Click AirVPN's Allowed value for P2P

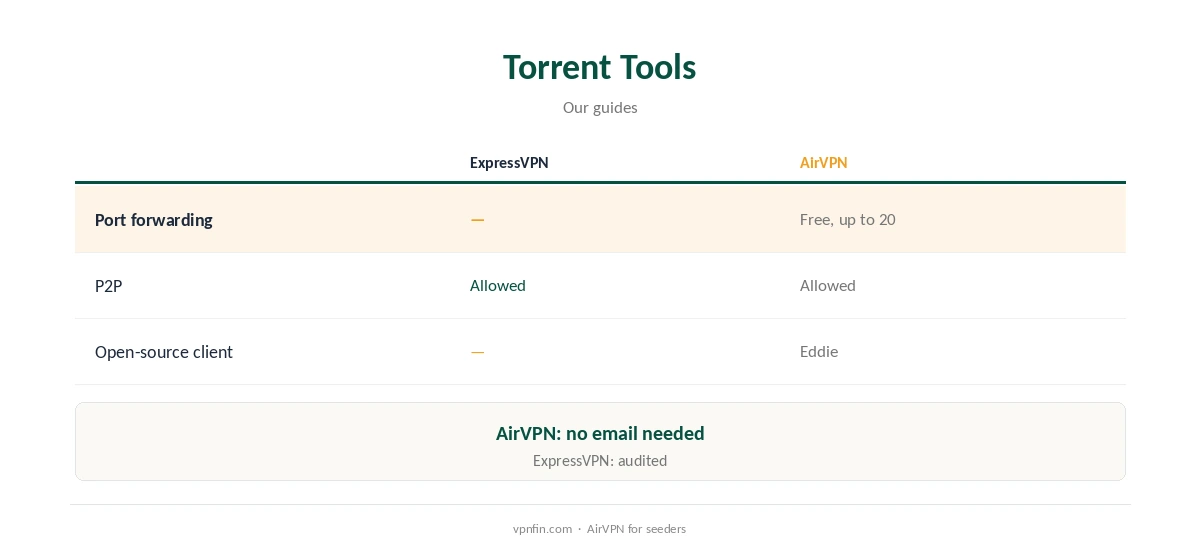coord(828,286)
